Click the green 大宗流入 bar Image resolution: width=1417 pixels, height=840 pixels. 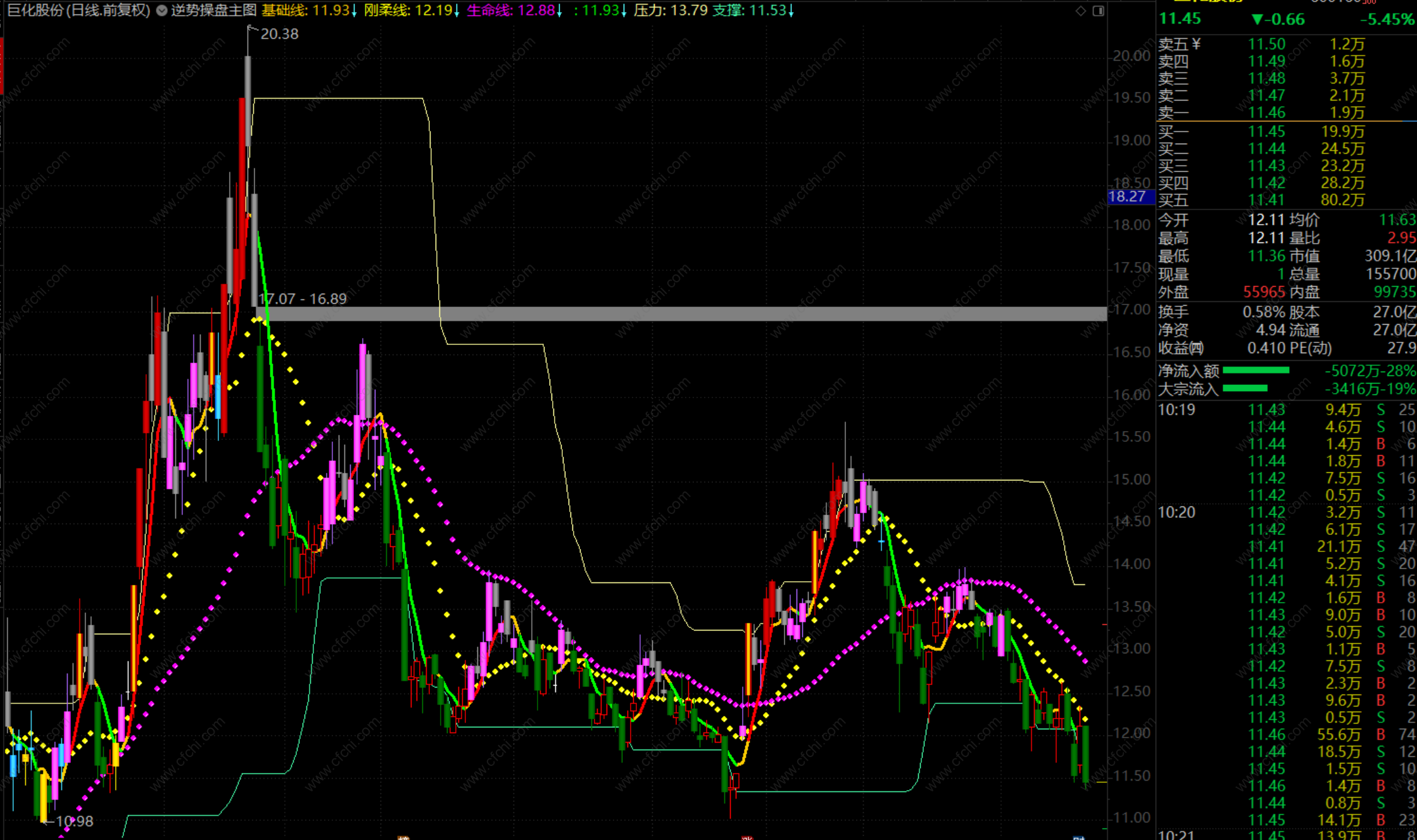tap(1245, 388)
